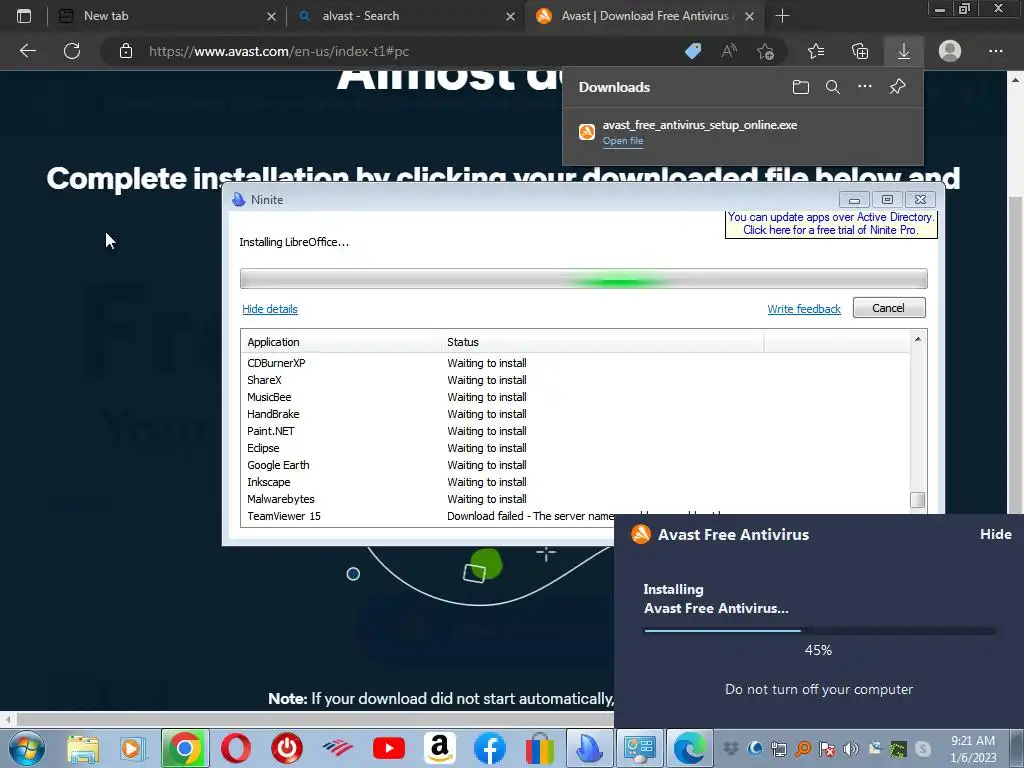Add this page to favorites
1024x768 pixels.
(x=765, y=51)
